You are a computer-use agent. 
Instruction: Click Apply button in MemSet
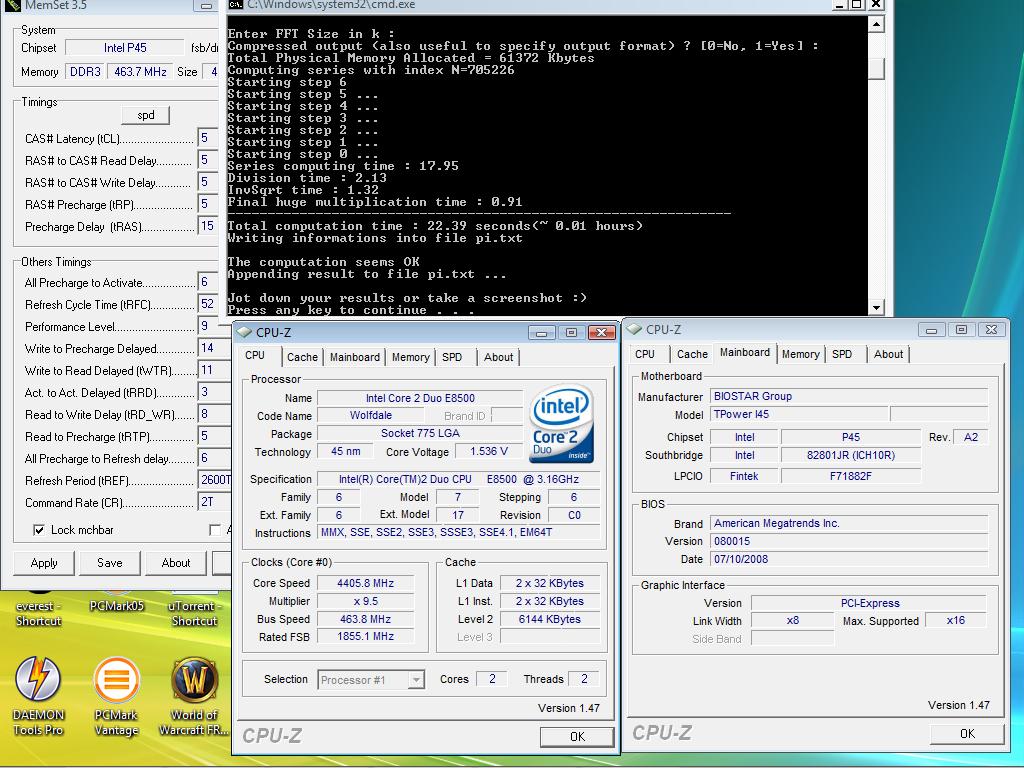point(44,563)
